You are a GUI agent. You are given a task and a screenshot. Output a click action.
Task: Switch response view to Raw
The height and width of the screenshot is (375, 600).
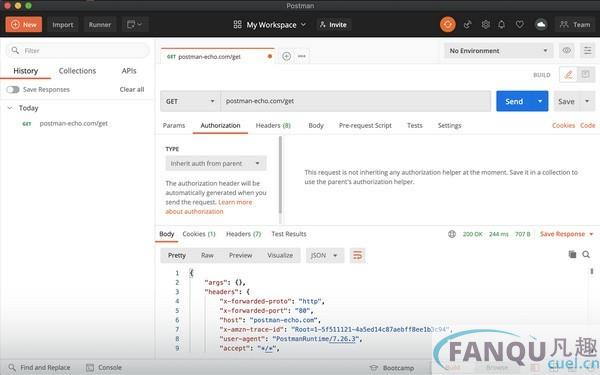pos(207,255)
